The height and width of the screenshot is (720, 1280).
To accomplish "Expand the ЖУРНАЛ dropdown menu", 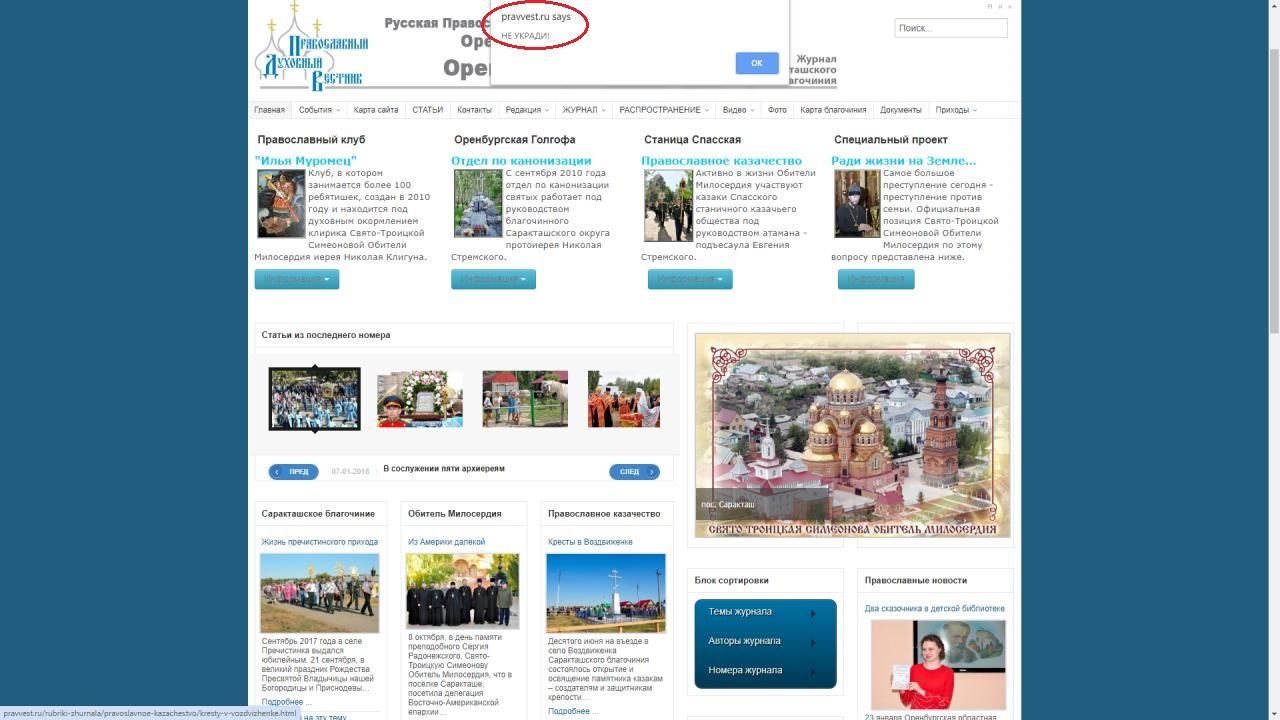I will coord(583,110).
